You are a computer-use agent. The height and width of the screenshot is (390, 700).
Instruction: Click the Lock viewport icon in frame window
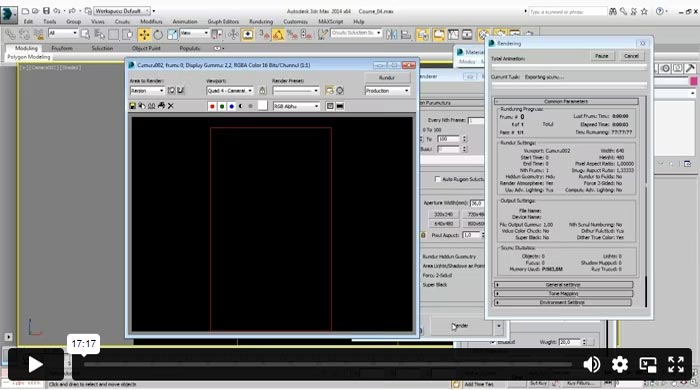click(262, 91)
